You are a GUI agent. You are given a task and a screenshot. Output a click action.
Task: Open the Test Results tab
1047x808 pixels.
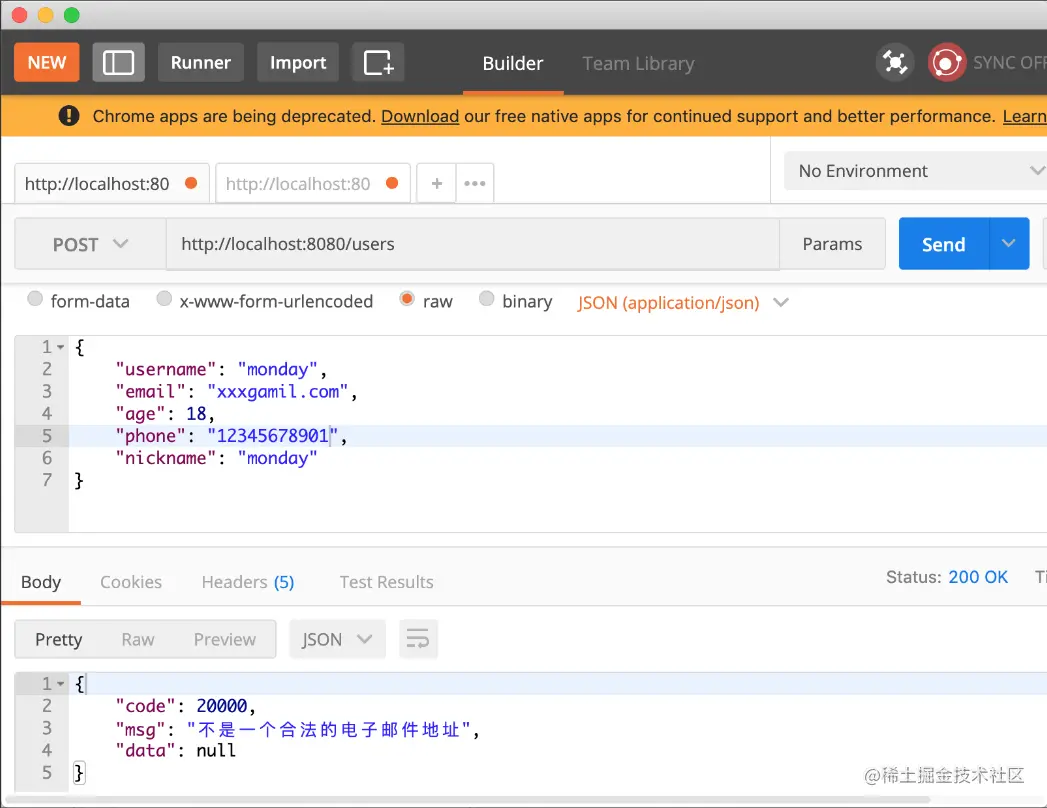(x=387, y=582)
